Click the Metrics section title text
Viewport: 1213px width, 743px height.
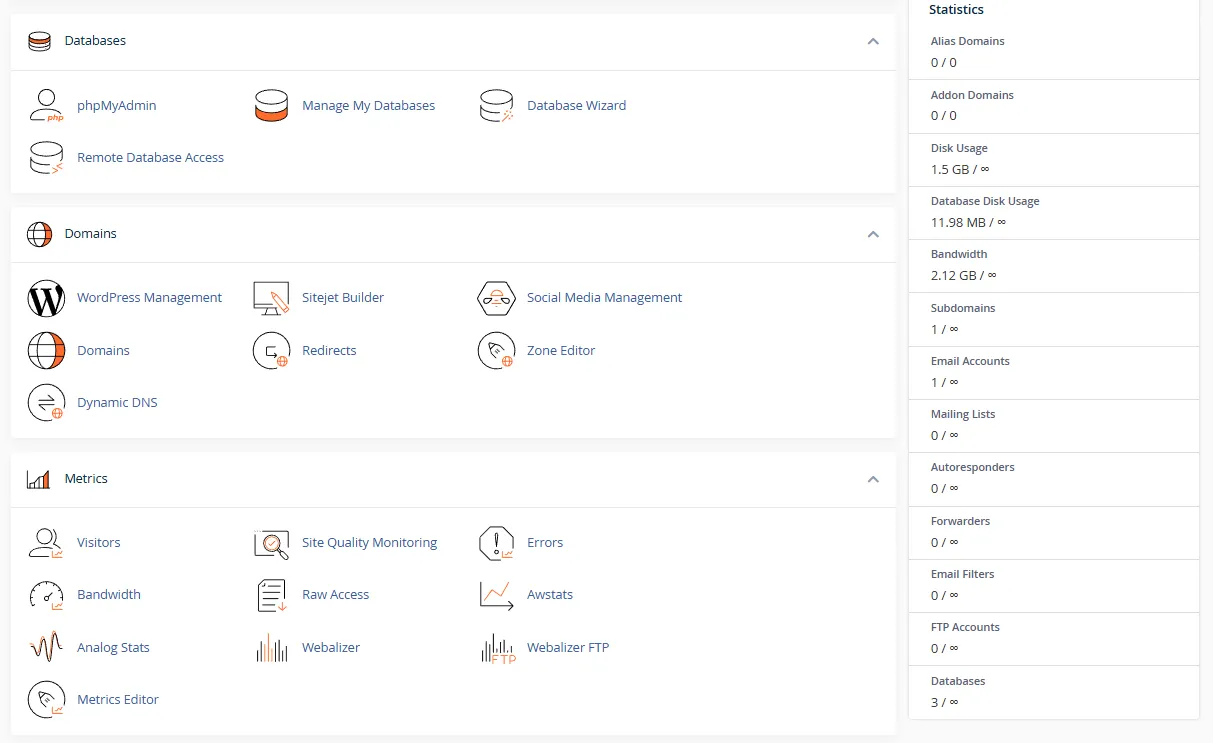pos(86,479)
